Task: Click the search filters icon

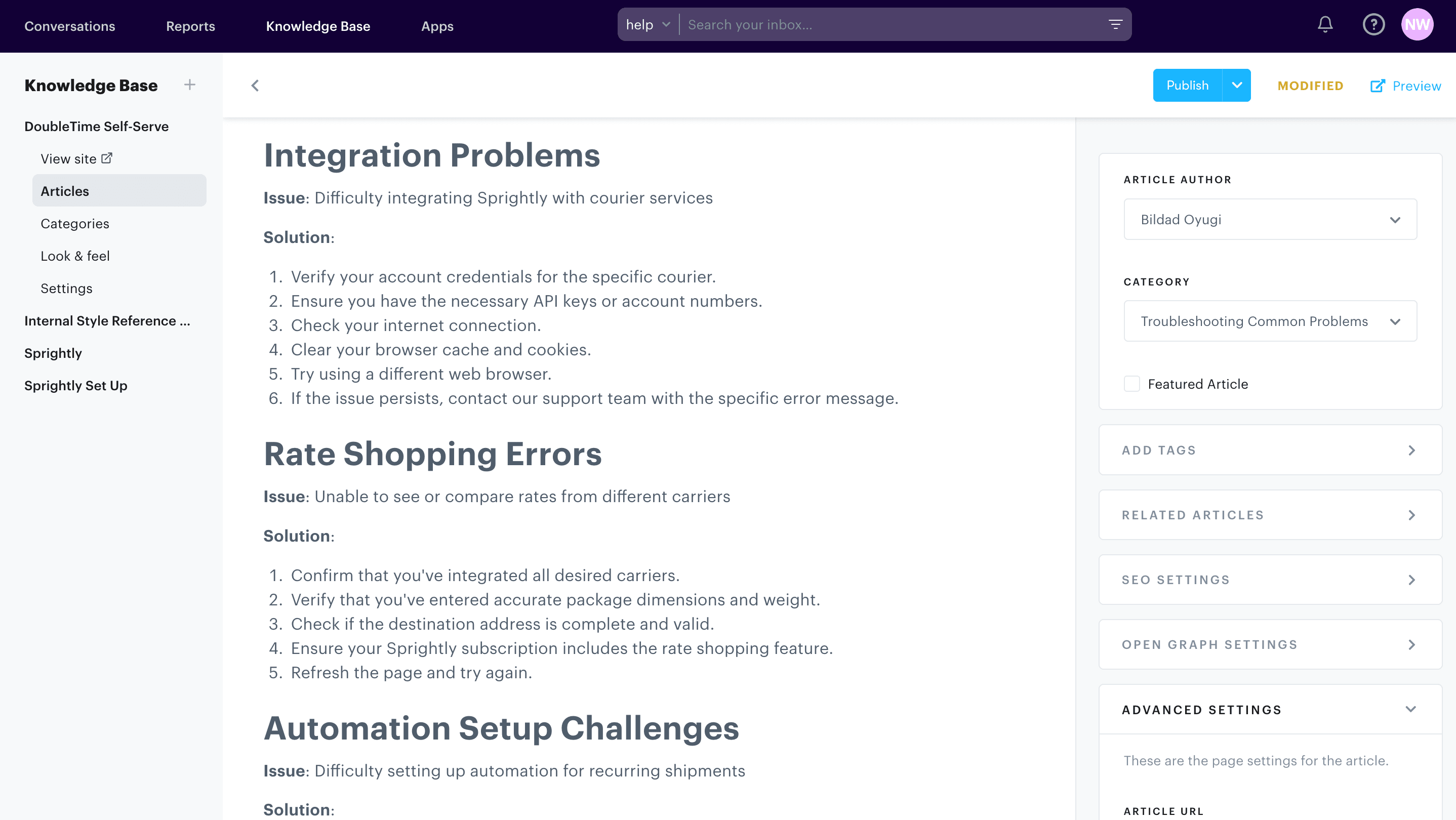Action: click(x=1116, y=25)
